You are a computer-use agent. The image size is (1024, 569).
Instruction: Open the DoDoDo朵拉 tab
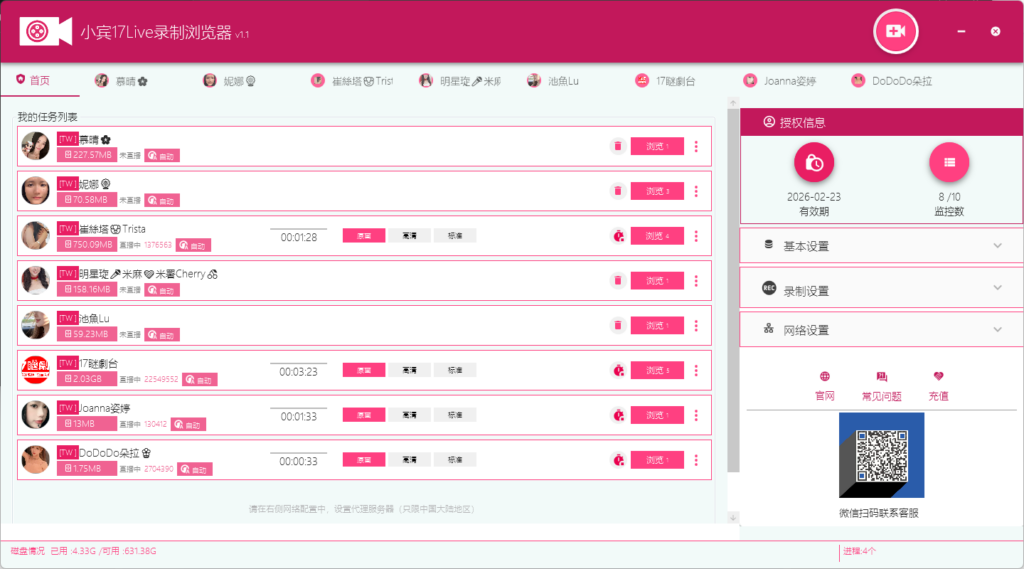pos(892,81)
